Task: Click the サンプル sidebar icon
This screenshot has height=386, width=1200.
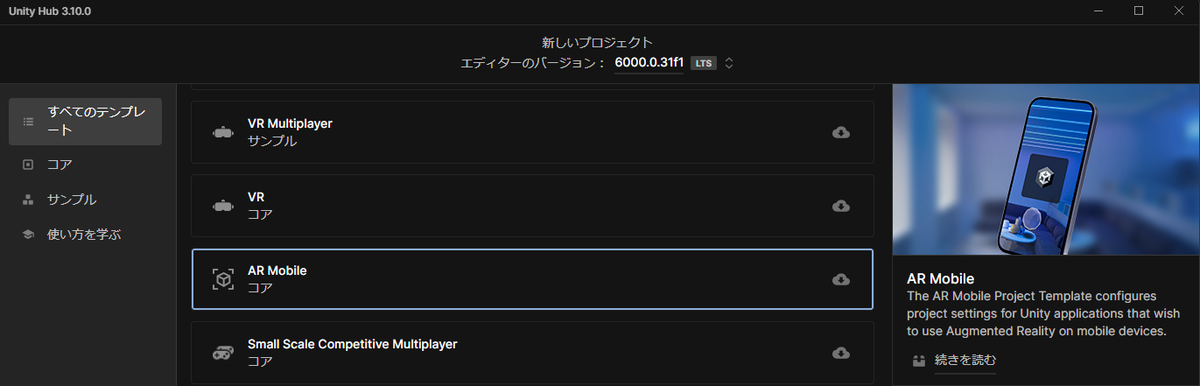Action: 28,199
